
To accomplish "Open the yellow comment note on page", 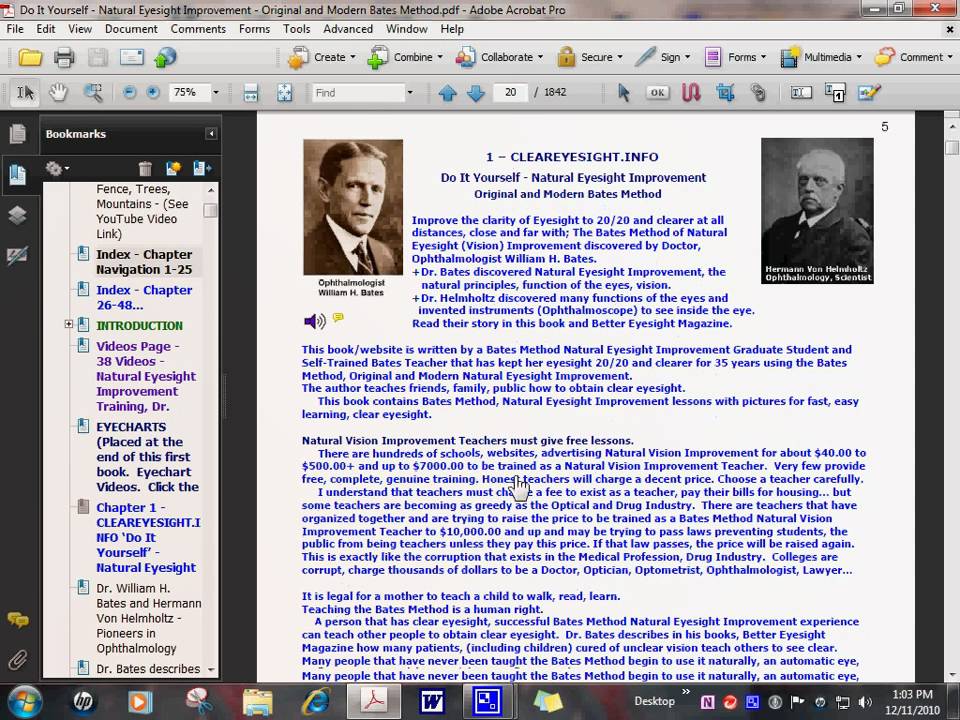I will click(x=338, y=317).
